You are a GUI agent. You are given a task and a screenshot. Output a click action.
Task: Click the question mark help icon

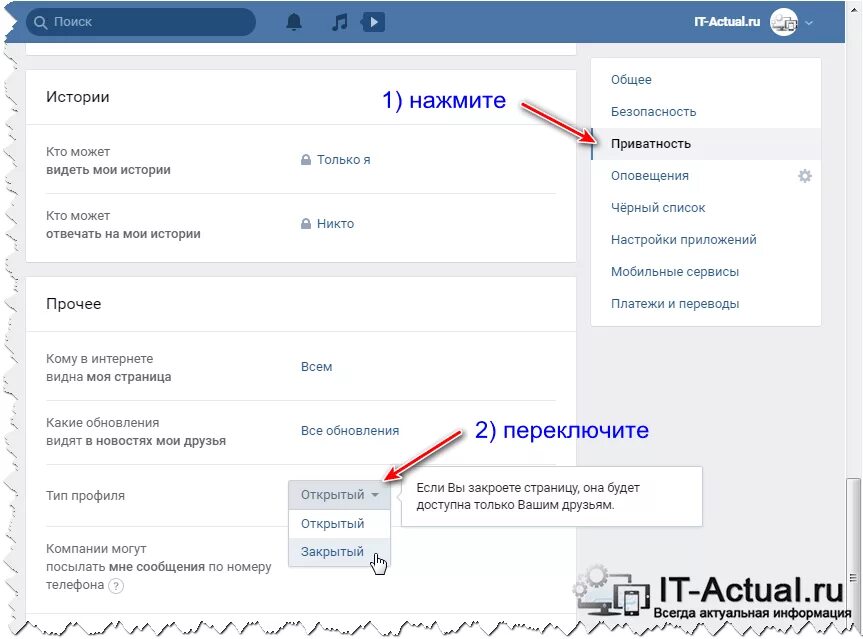tap(116, 586)
